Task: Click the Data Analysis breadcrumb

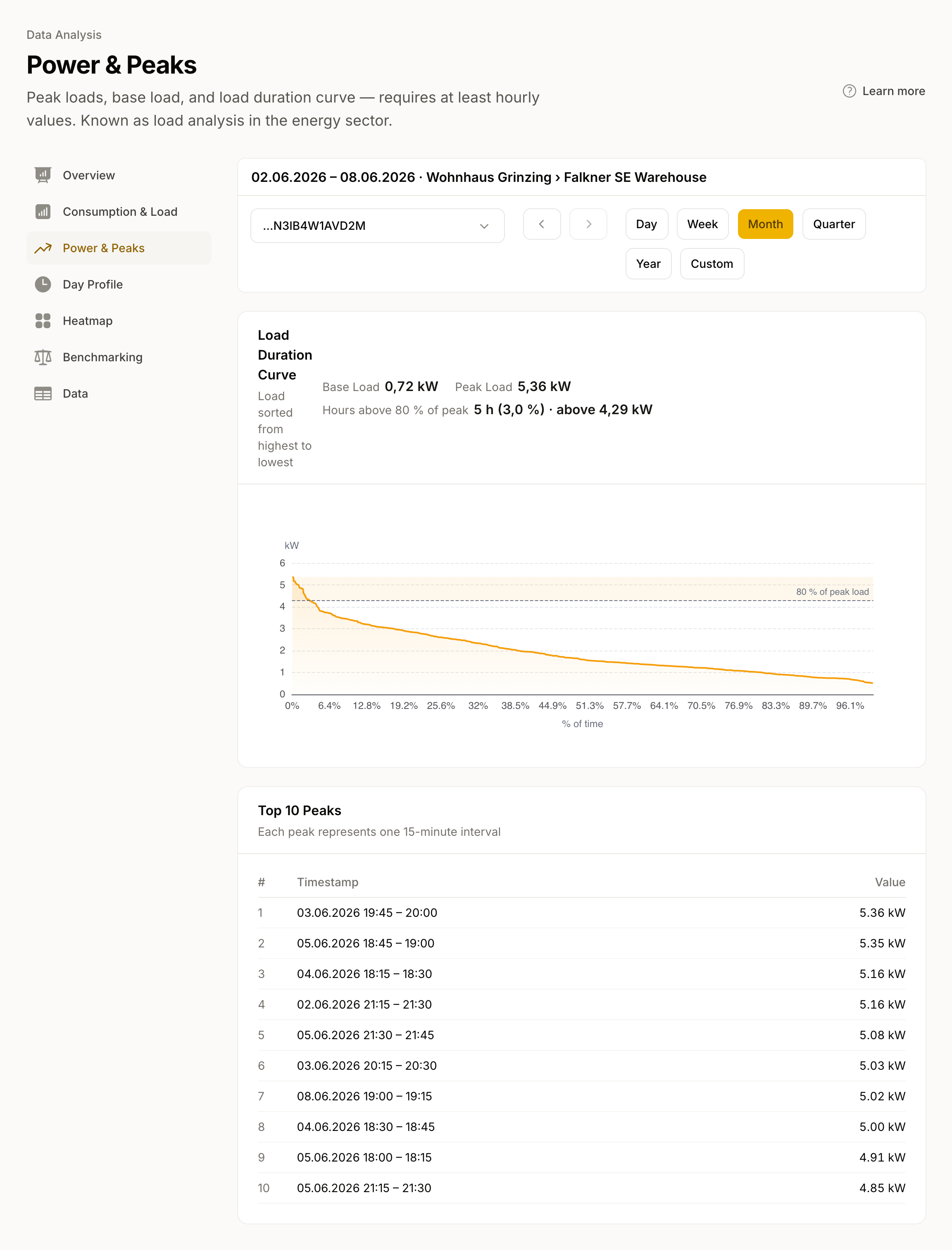Action: click(64, 35)
